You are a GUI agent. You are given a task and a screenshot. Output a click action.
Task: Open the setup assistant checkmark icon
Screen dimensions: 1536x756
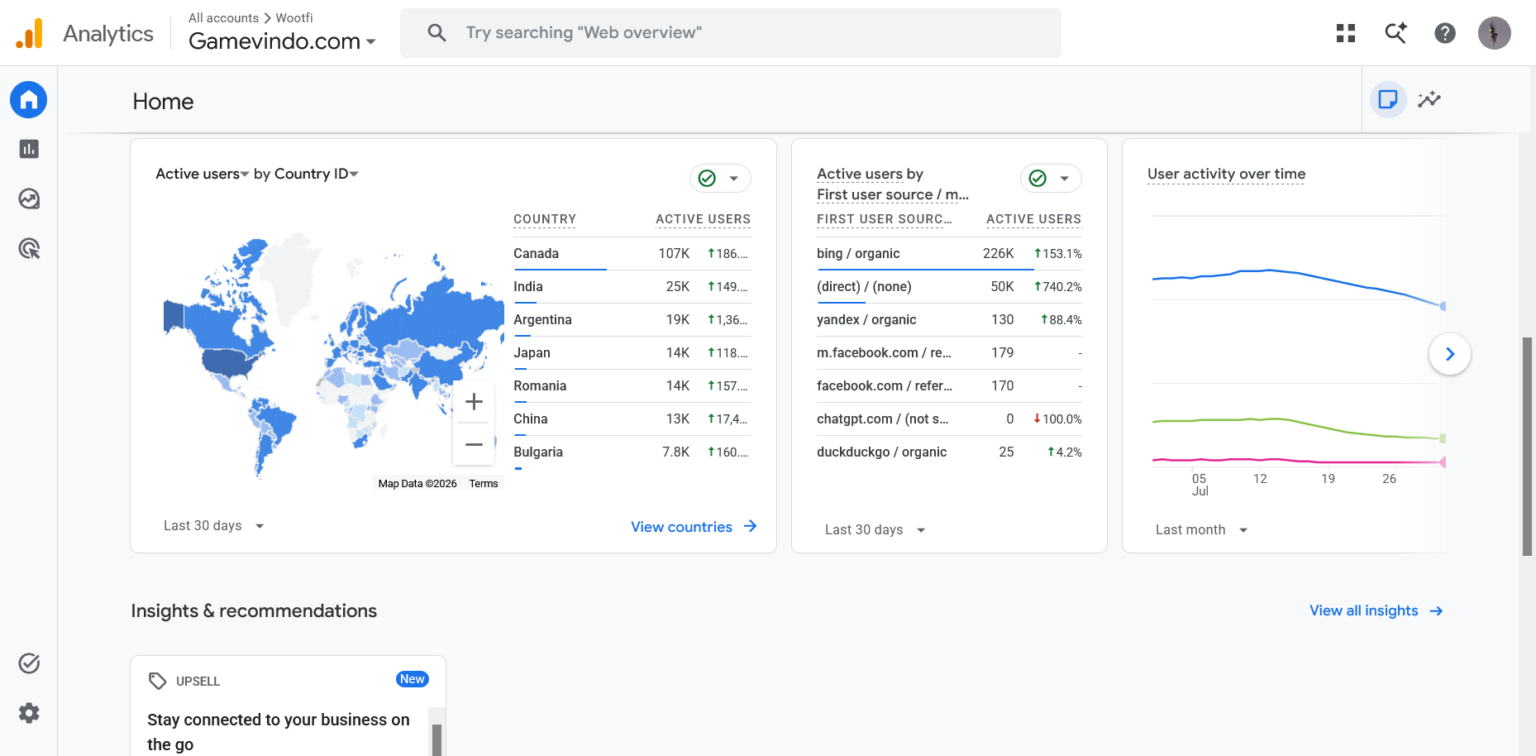coord(29,663)
